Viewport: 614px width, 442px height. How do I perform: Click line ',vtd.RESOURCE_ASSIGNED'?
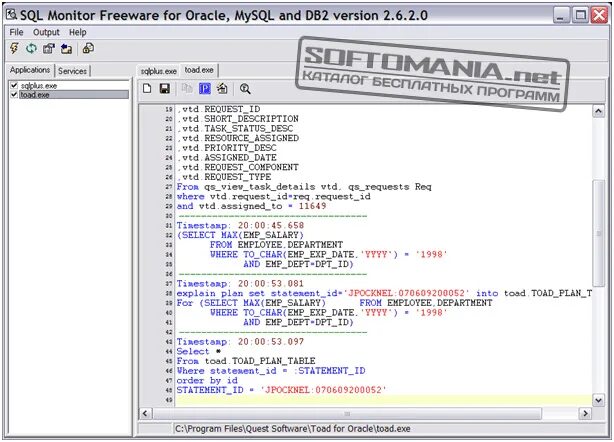pyautogui.click(x=238, y=138)
